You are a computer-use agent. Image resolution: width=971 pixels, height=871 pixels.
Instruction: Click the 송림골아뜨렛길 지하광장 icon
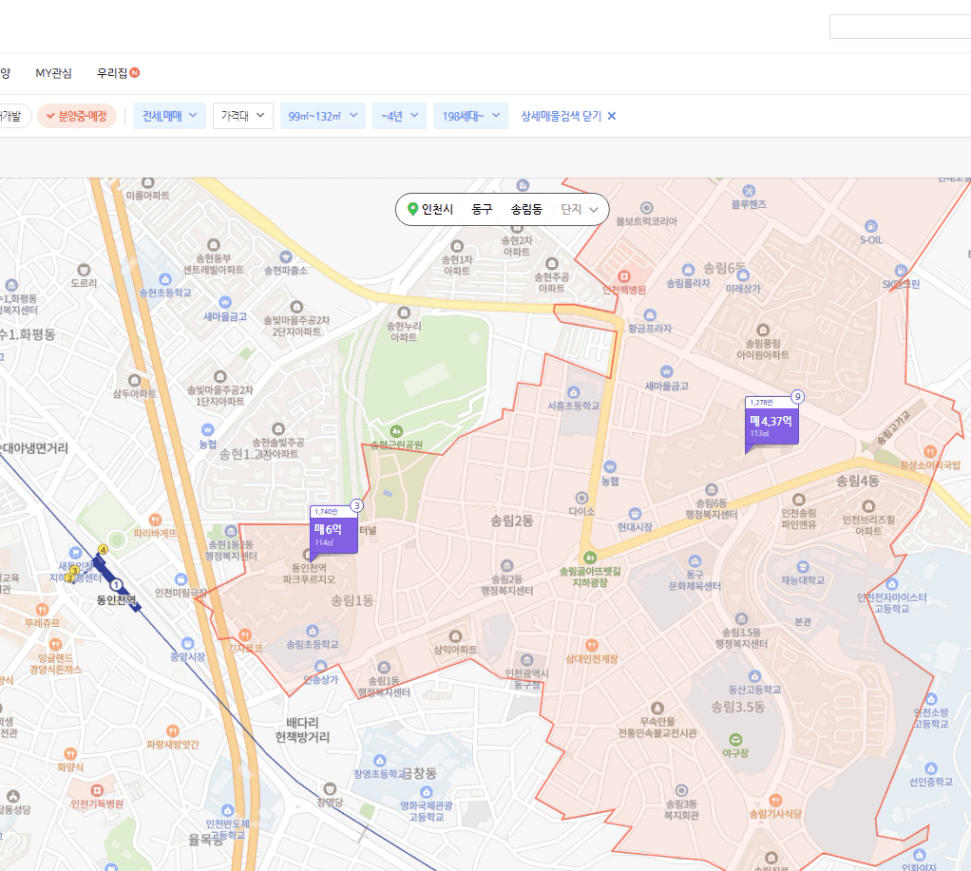(590, 557)
